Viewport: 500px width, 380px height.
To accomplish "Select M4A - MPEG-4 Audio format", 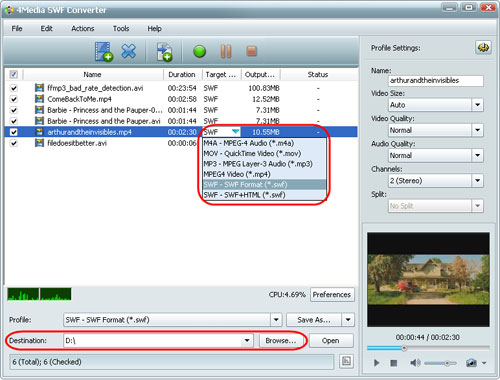I will 264,143.
